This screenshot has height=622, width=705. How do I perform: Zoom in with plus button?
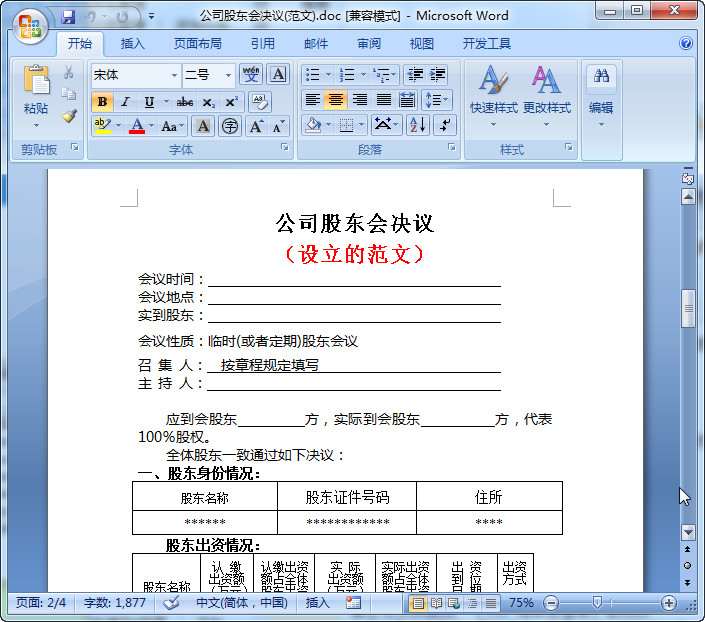669,603
